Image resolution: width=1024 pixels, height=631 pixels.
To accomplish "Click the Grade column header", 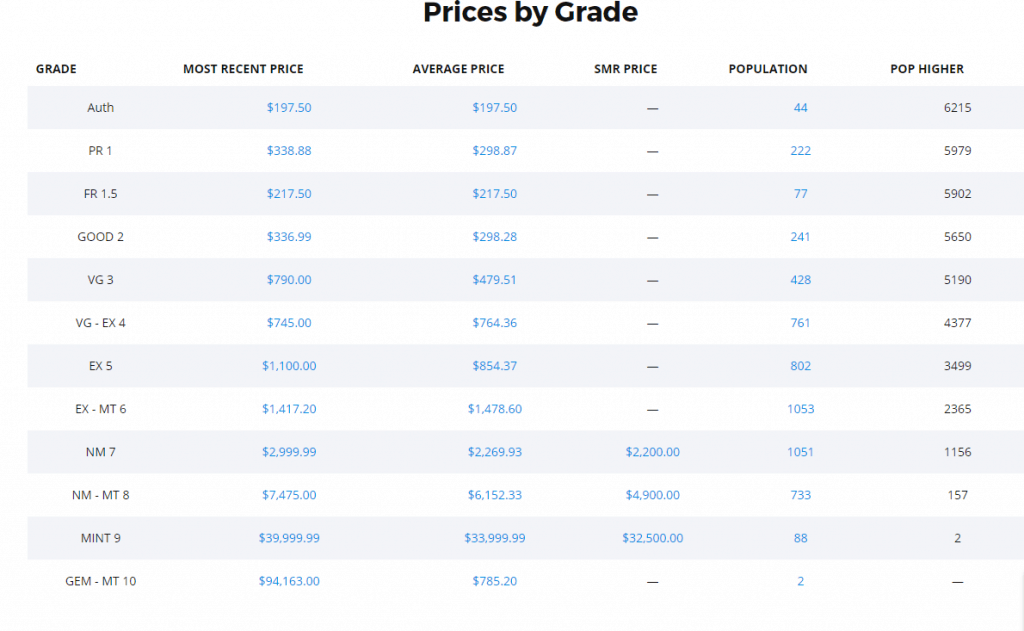I will click(x=56, y=69).
